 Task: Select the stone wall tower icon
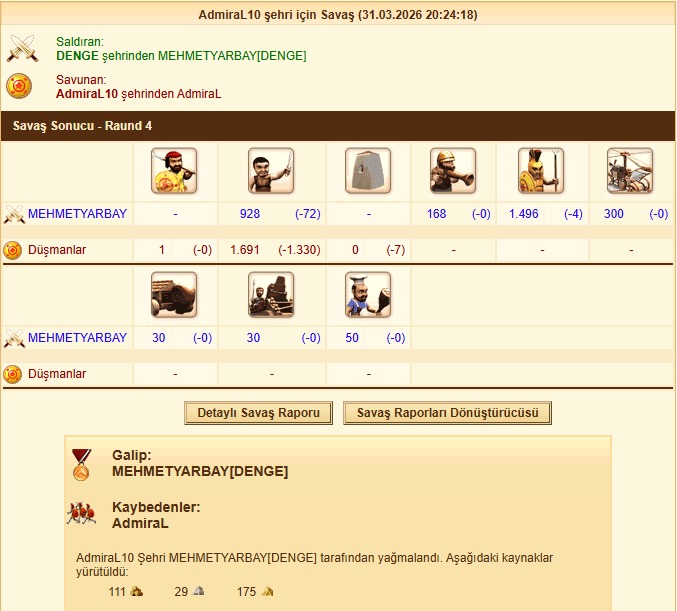tap(368, 171)
